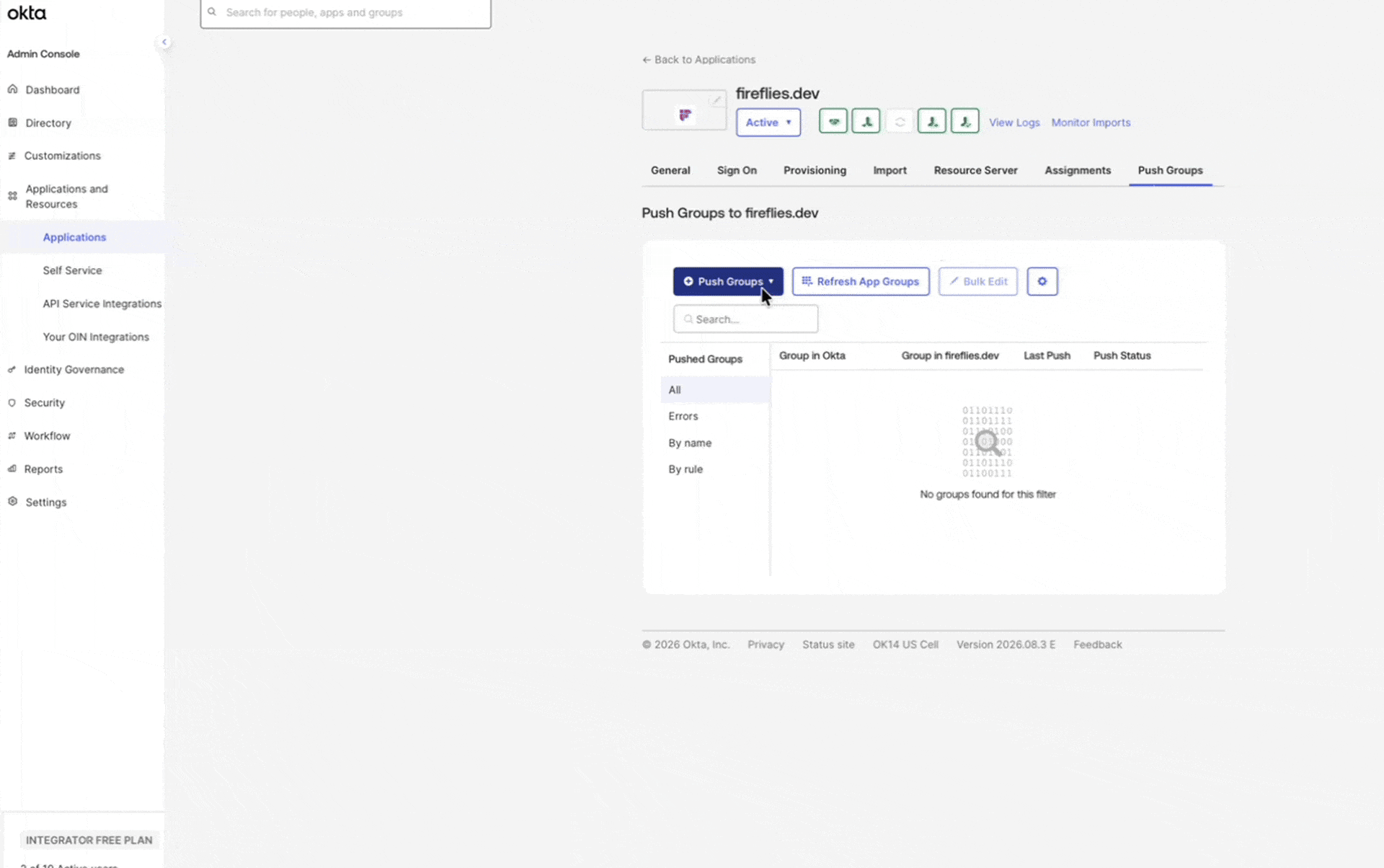Click the handshake icon button
The image size is (1384, 868).
pyautogui.click(x=833, y=121)
